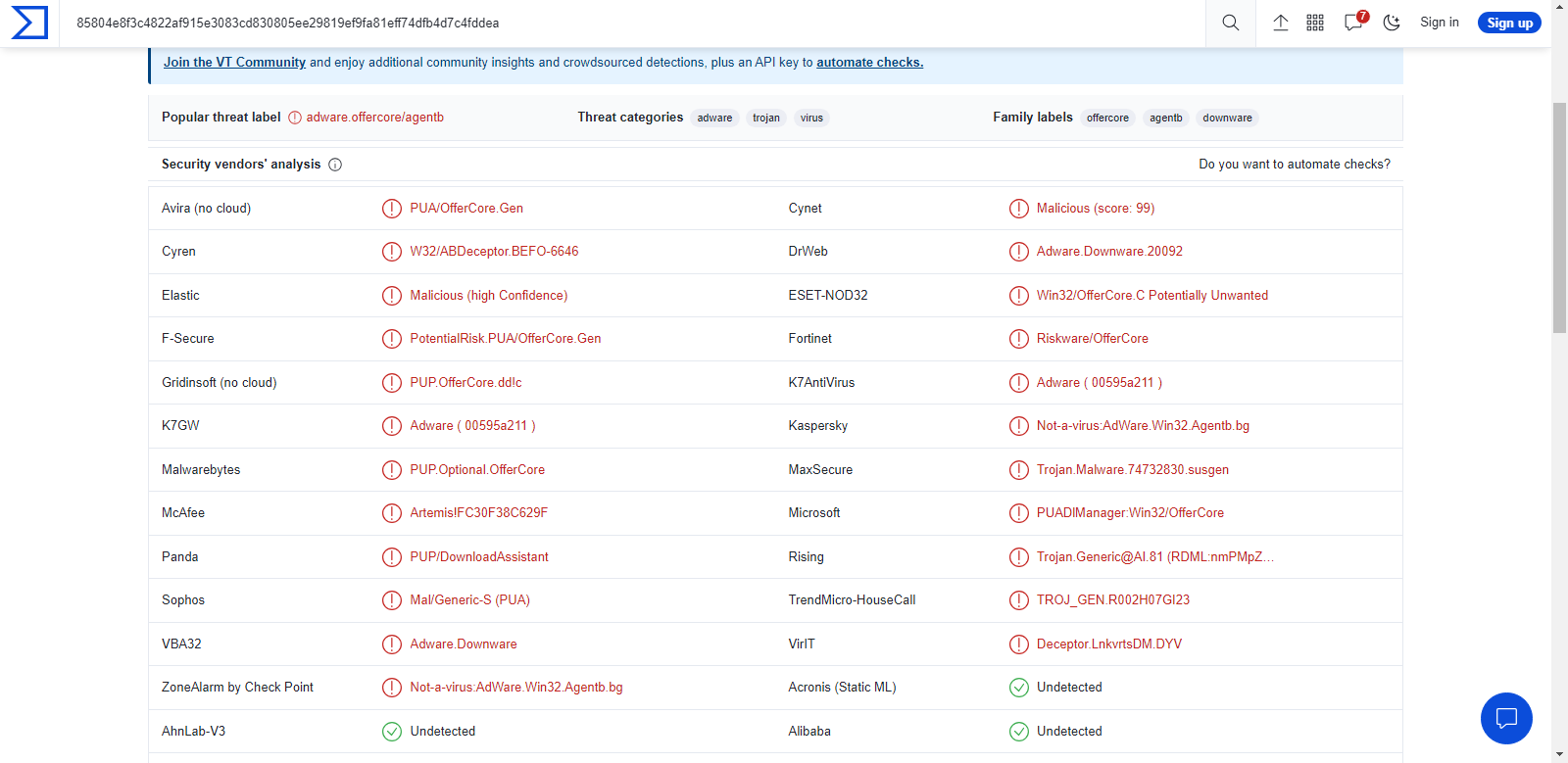This screenshot has height=763, width=1568.
Task: Click the alert icon in F-Secure row
Action: point(392,339)
